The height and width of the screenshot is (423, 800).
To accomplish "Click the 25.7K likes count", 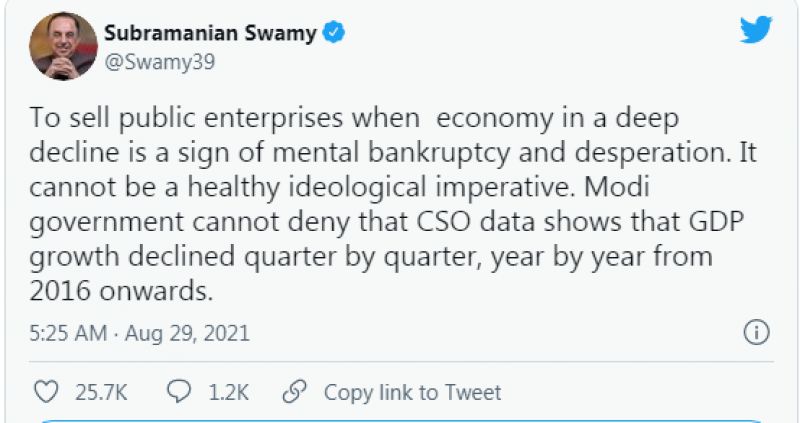I will click(x=101, y=392).
